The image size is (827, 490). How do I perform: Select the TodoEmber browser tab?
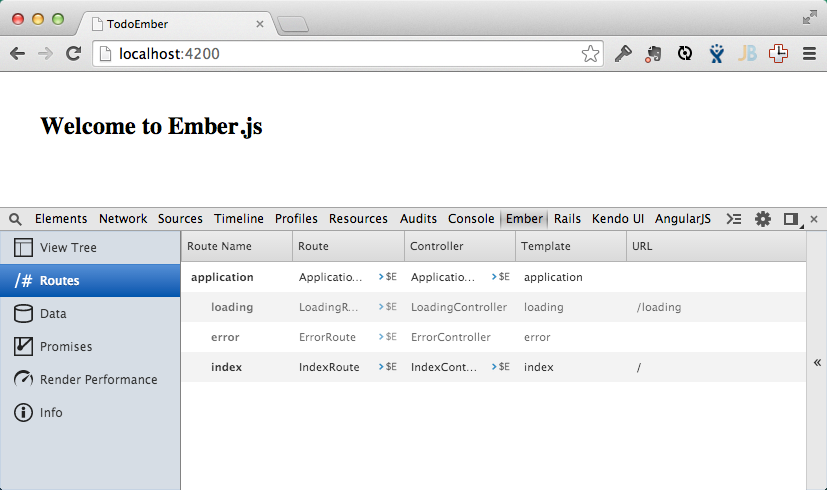tap(177, 24)
